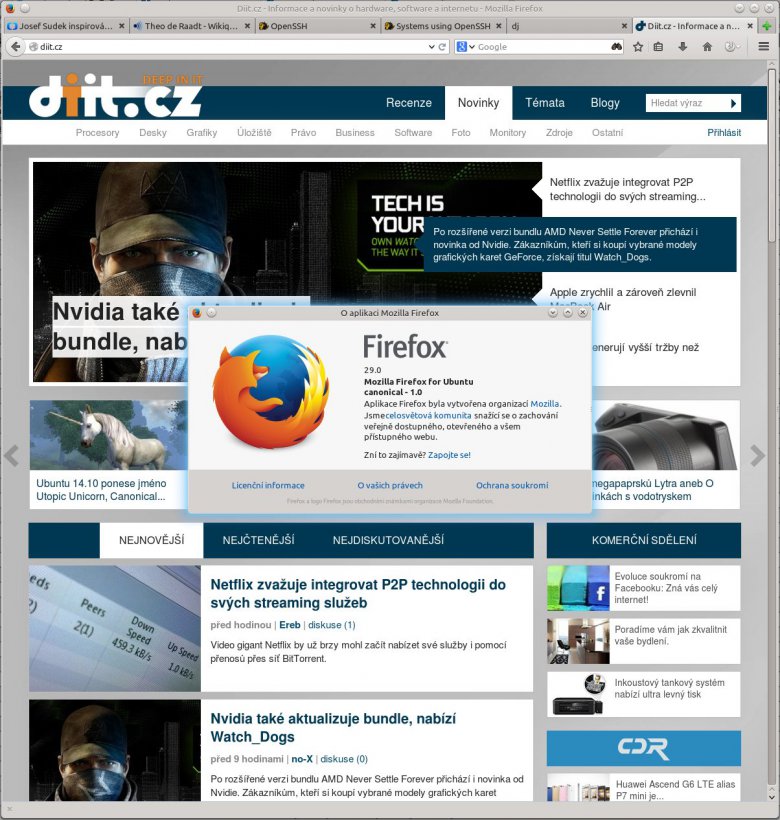Select the NEJČTENĚJŠÍ articles tab

(258, 540)
